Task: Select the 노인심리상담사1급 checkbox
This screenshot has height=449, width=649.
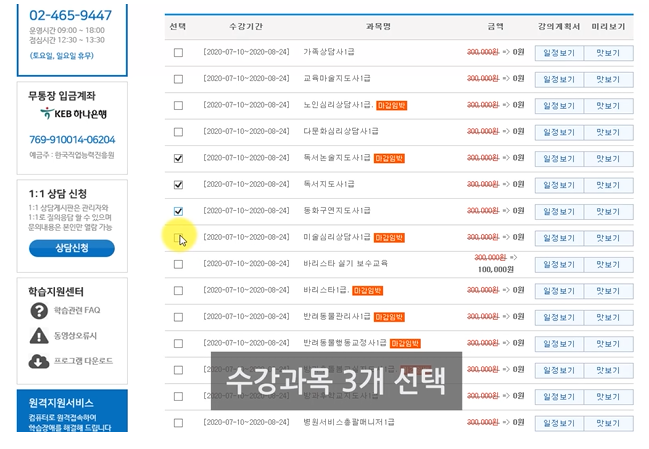Action: (x=178, y=106)
